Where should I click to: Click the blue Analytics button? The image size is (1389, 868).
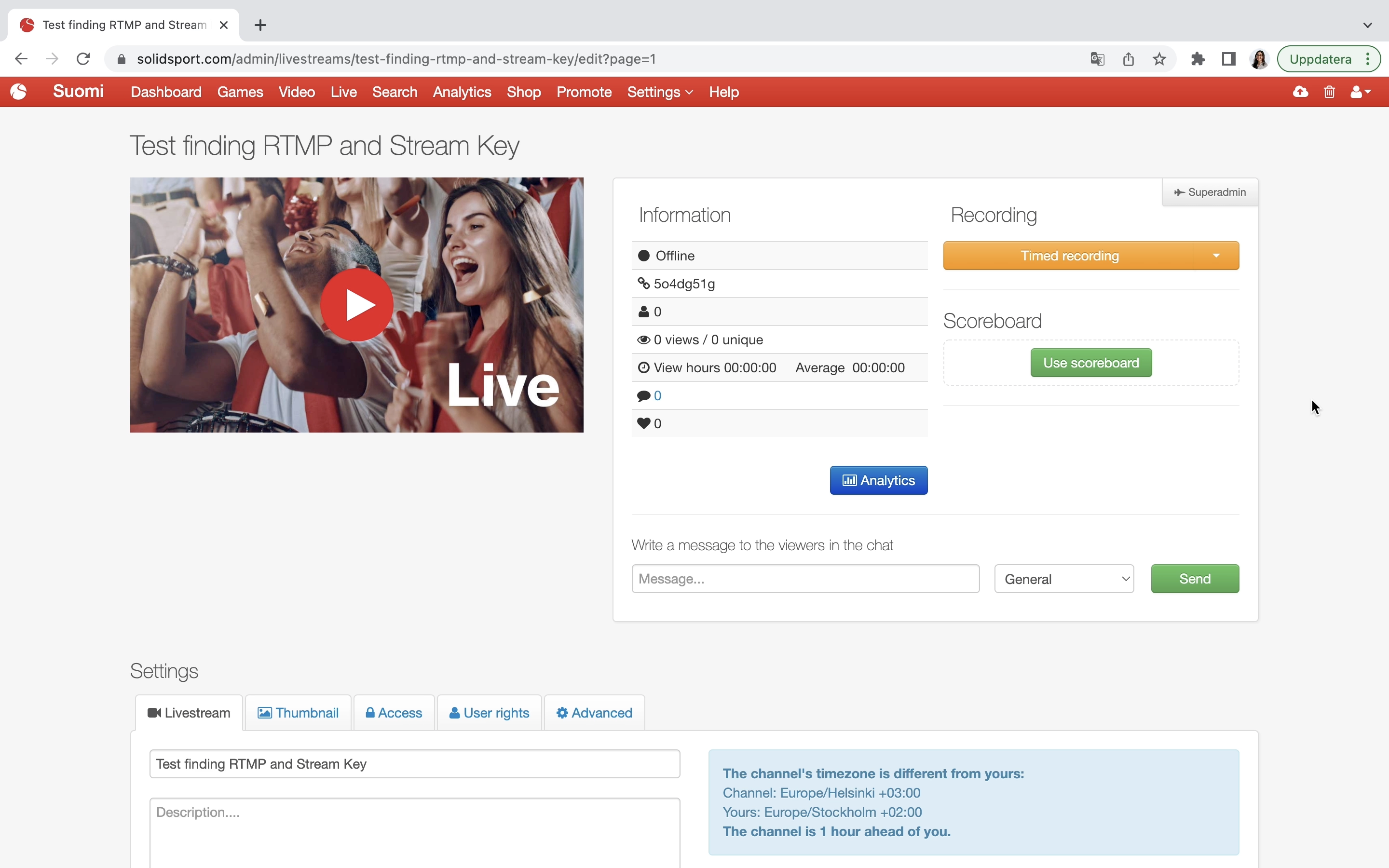(879, 480)
